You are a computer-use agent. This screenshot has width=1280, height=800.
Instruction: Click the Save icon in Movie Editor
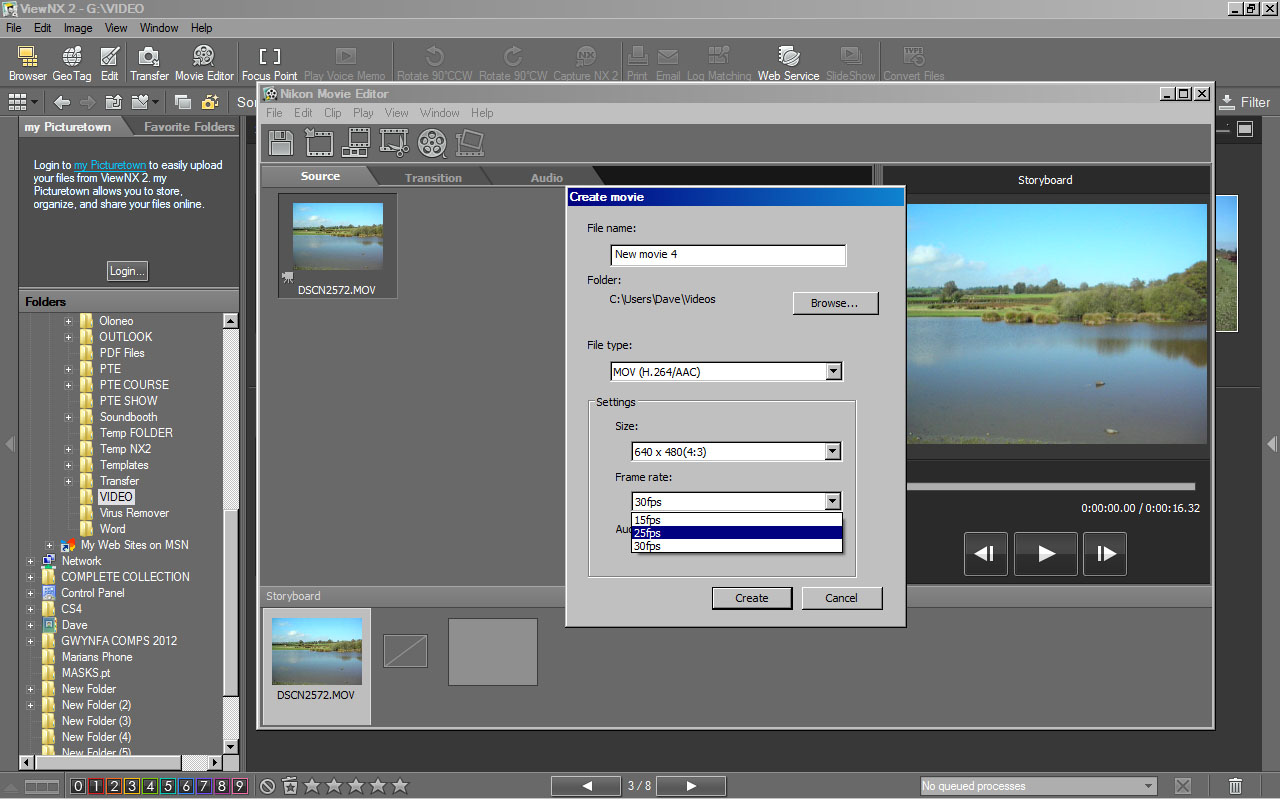click(x=282, y=143)
